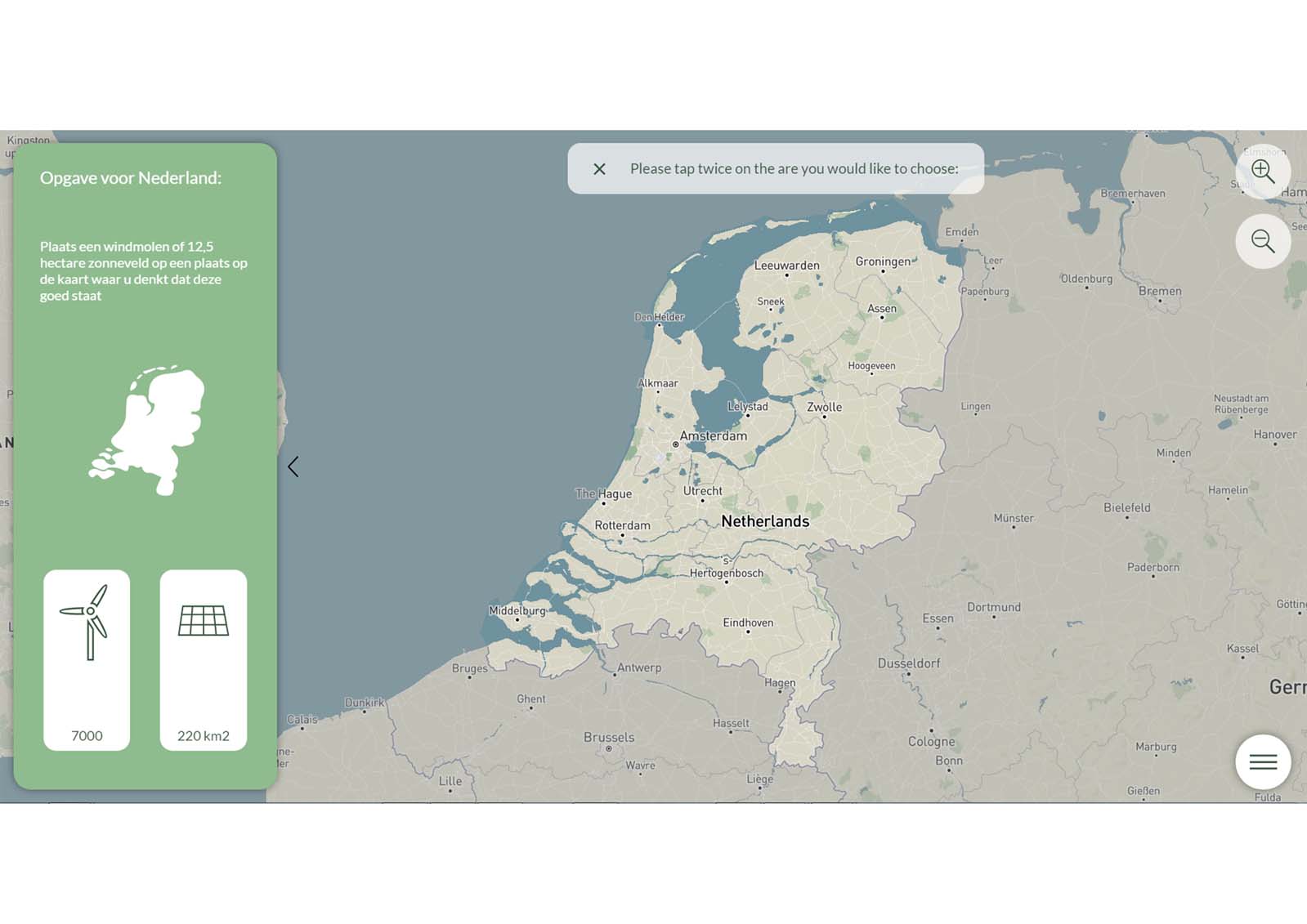
Task: Zoom in the map with the plus magnifier
Action: [1263, 172]
